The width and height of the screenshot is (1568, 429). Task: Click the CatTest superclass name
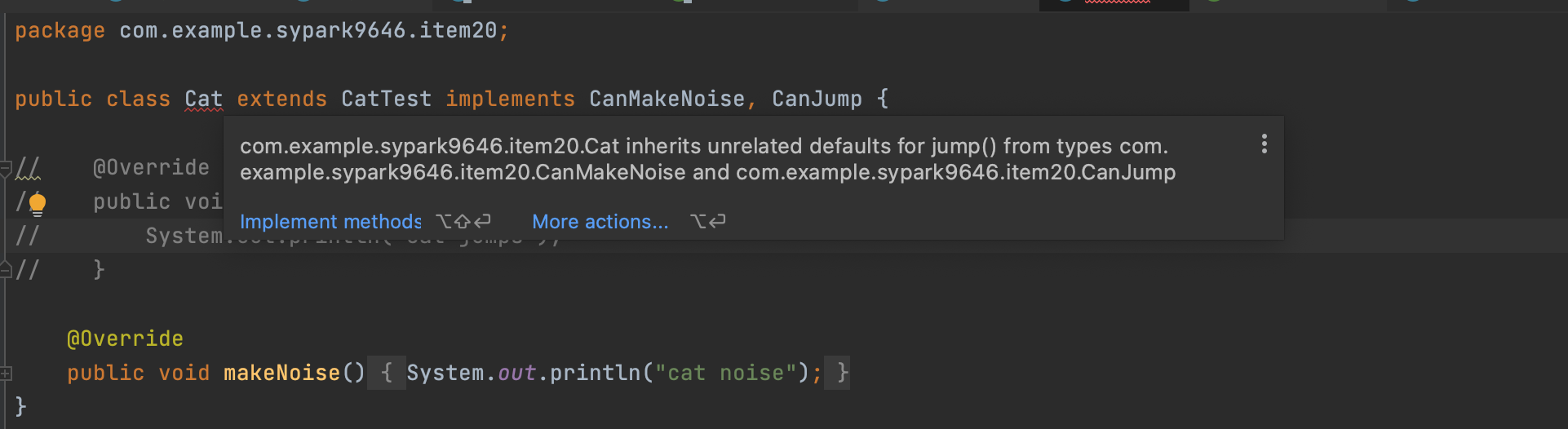(386, 100)
